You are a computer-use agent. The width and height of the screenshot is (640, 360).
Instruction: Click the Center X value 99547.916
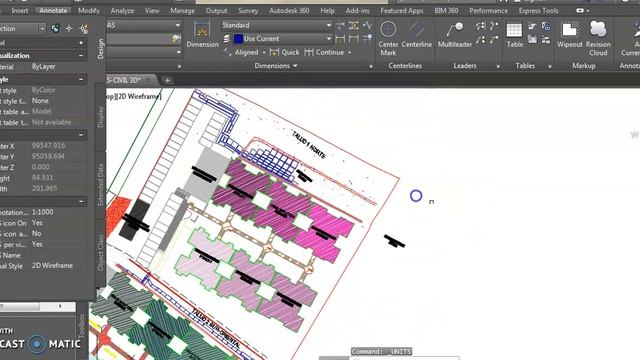tap(49, 146)
